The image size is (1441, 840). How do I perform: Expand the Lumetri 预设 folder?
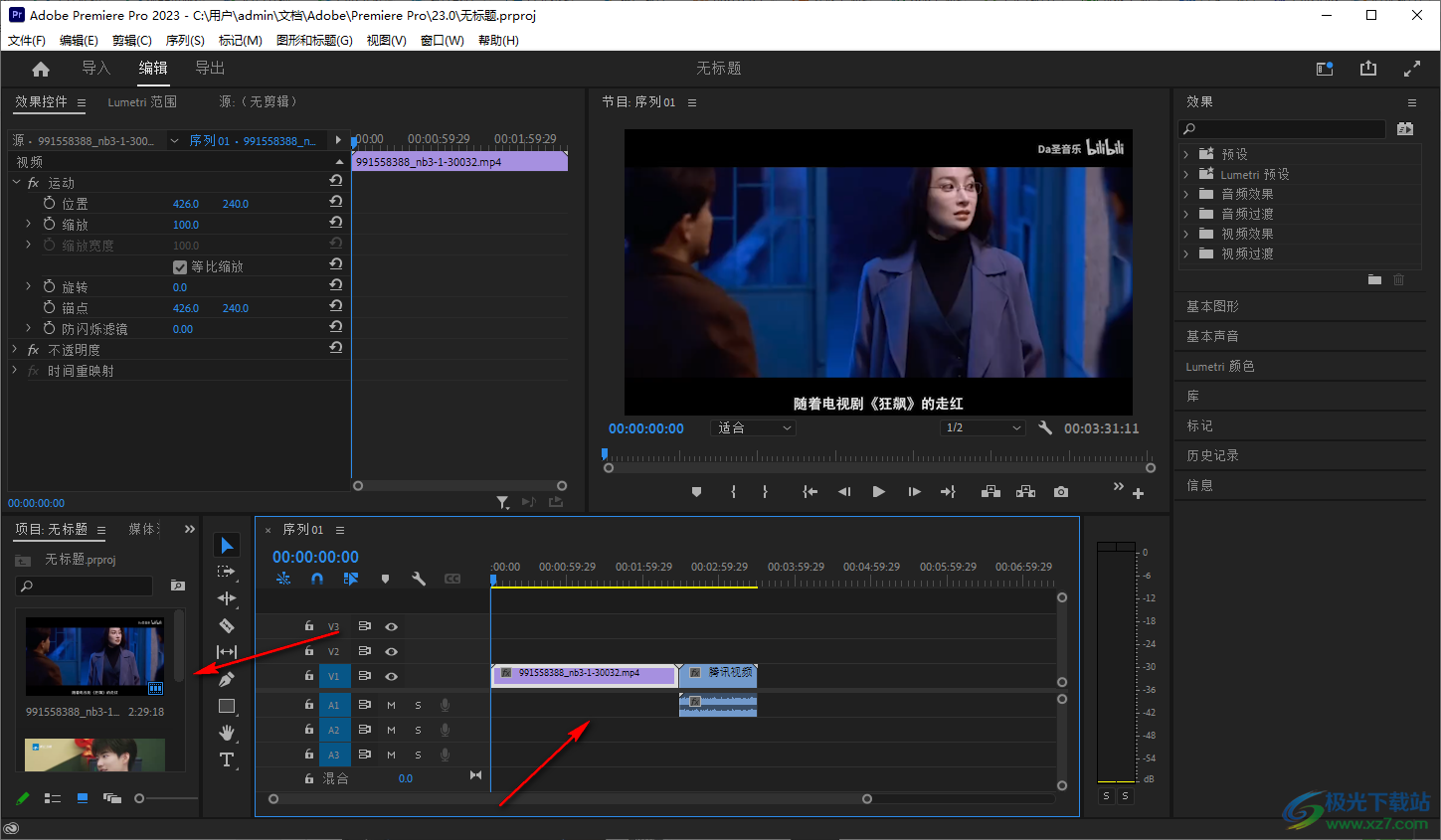tap(1186, 174)
